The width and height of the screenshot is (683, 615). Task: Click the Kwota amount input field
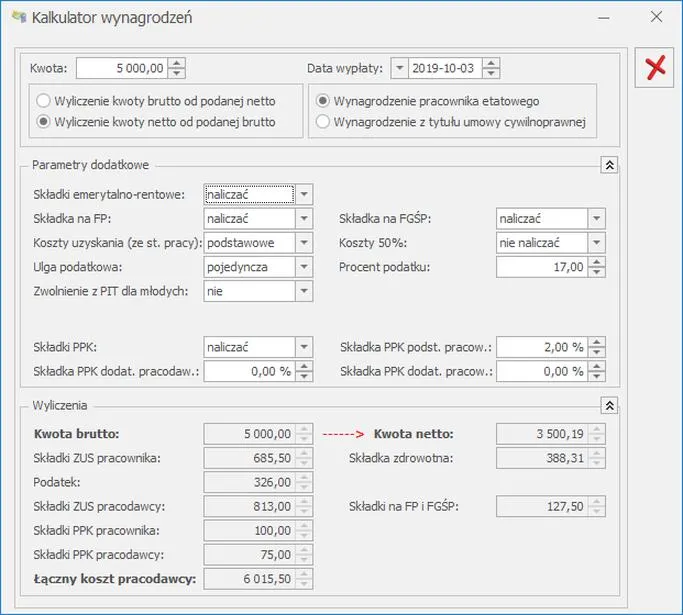click(121, 68)
